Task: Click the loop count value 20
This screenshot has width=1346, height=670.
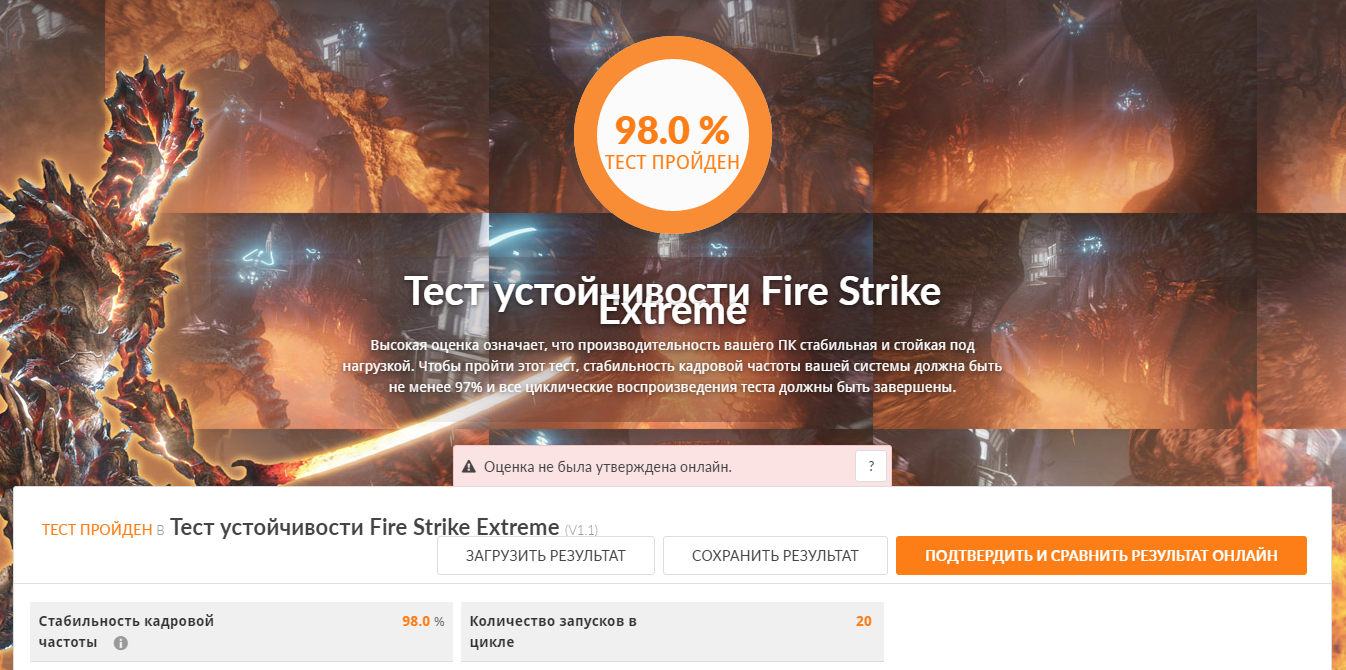Action: click(864, 621)
